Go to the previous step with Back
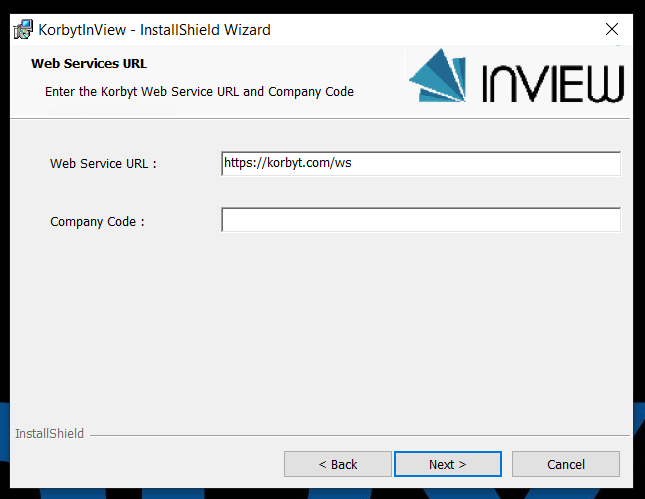 (x=337, y=464)
